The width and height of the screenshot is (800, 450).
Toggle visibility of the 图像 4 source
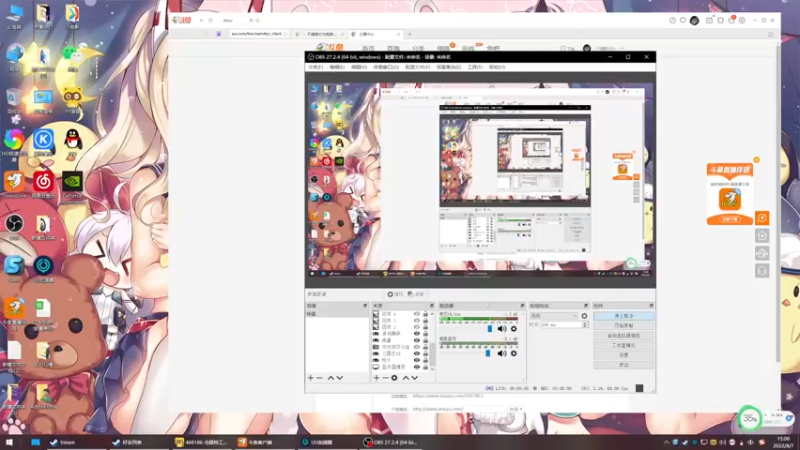(x=417, y=314)
